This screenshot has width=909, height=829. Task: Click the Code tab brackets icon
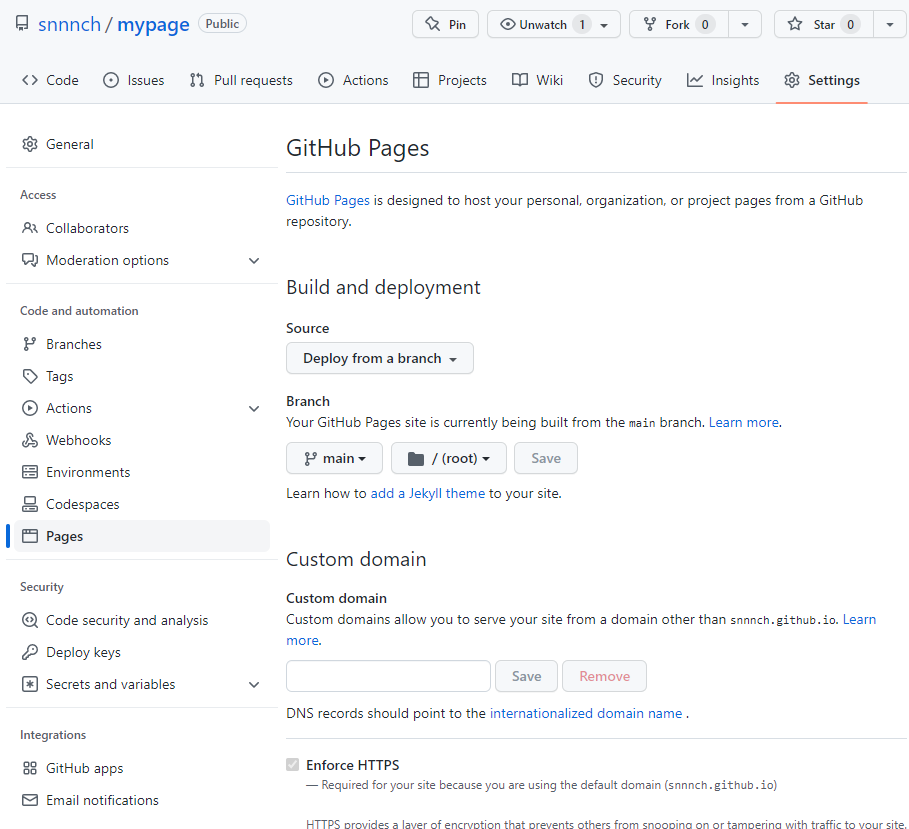[x=30, y=80]
